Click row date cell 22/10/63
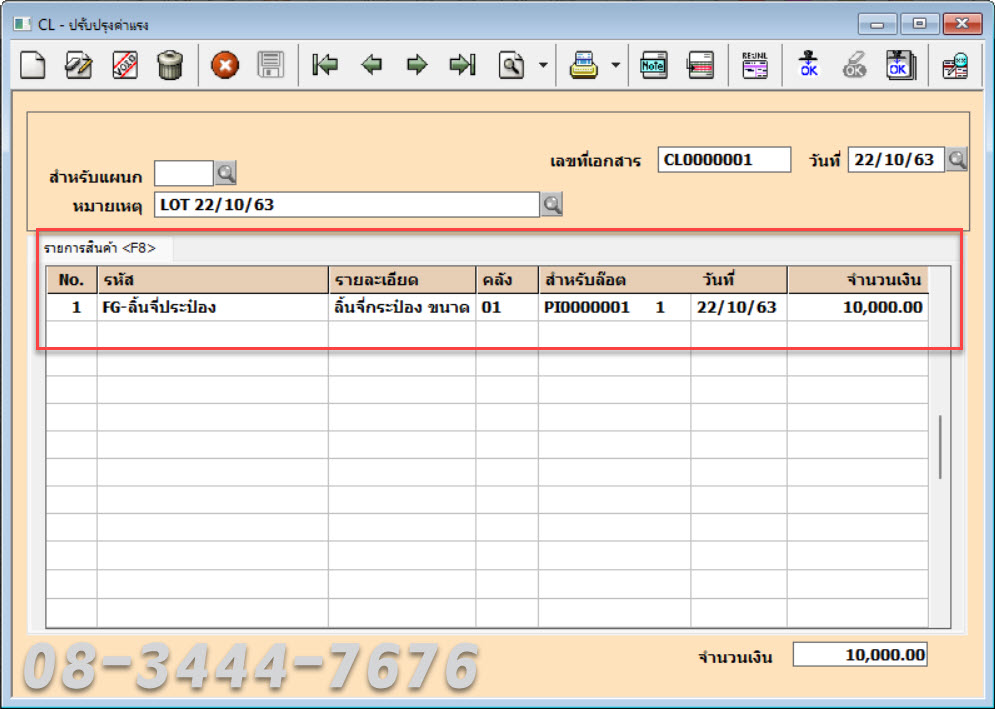Viewport: 995px width, 709px height. [739, 307]
